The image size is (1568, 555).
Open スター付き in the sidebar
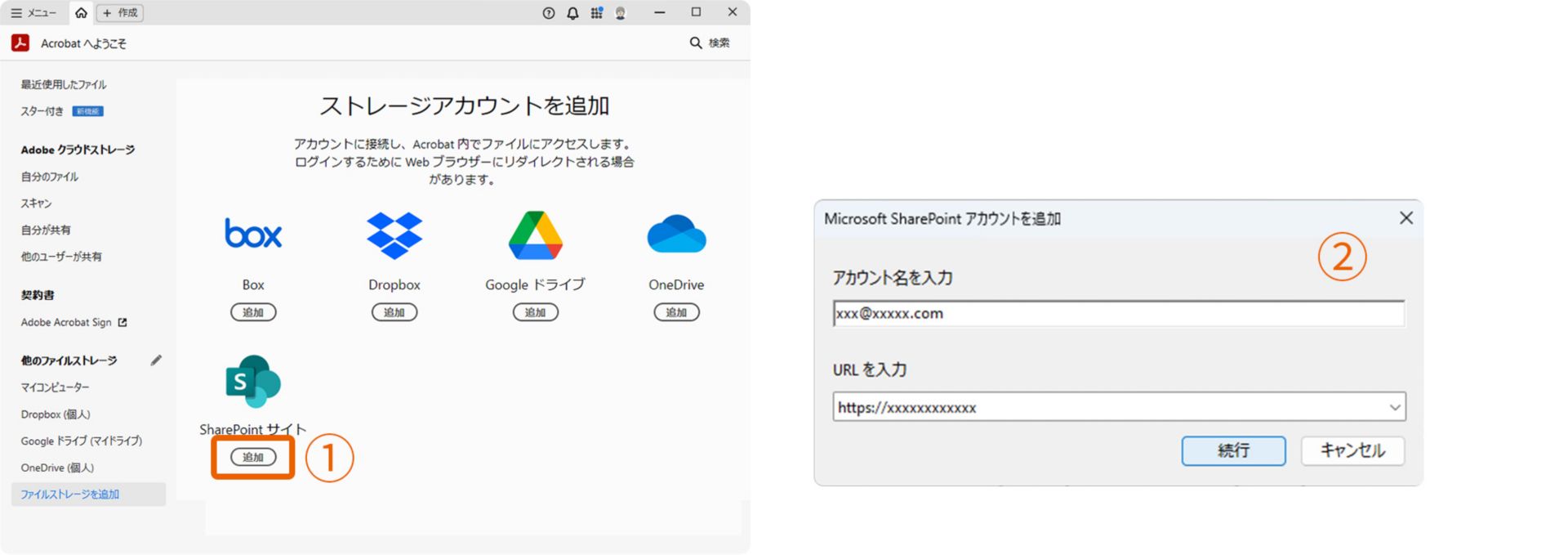coord(42,111)
